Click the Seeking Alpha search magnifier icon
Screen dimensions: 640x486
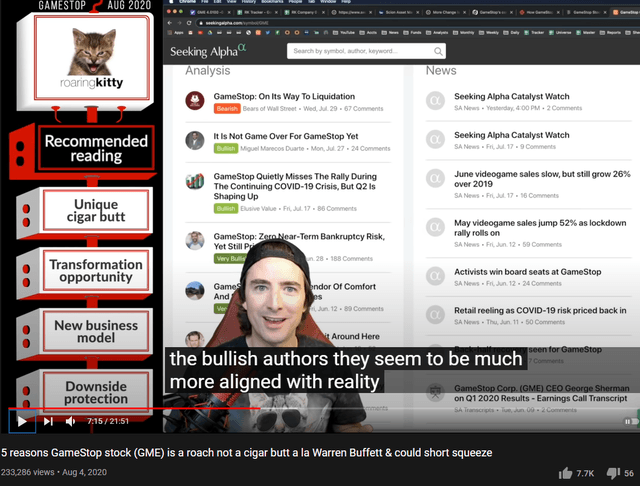438,51
